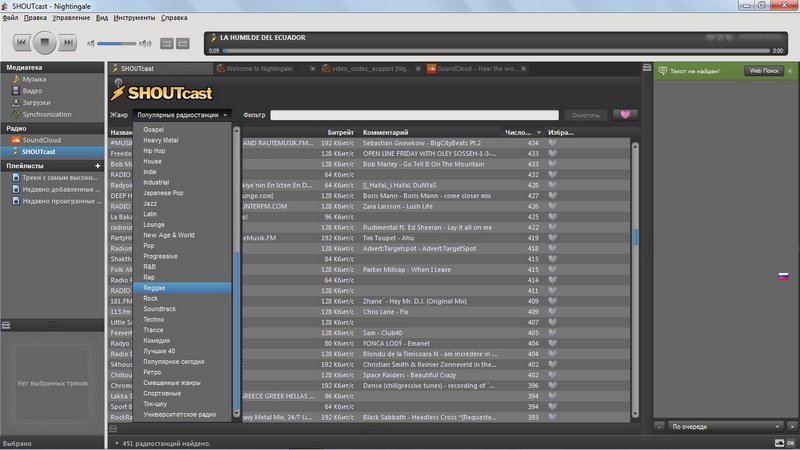
Task: Close the Welcome to Nightingale tab
Action: pyautogui.click(x=313, y=68)
